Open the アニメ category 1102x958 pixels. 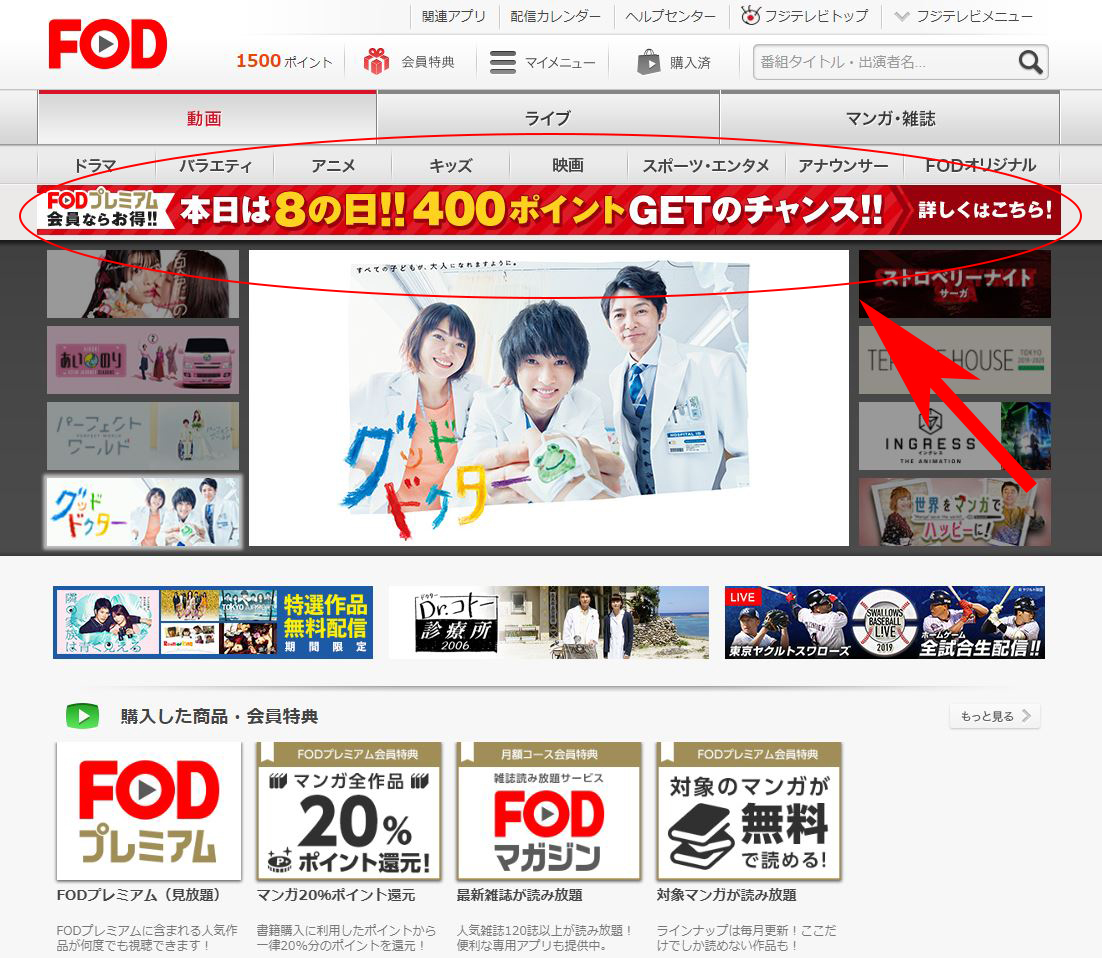tap(332, 166)
